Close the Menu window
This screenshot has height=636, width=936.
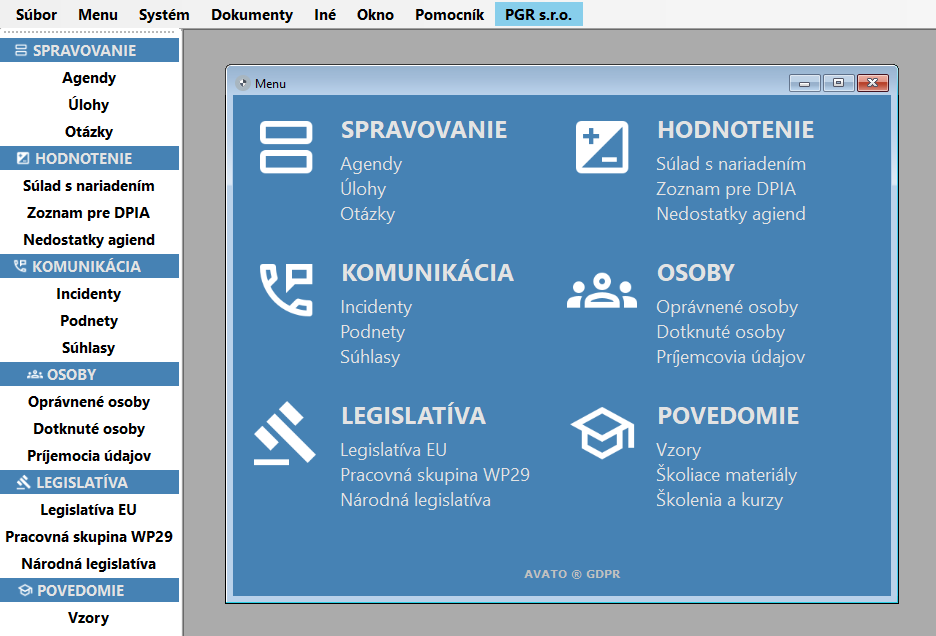[873, 83]
